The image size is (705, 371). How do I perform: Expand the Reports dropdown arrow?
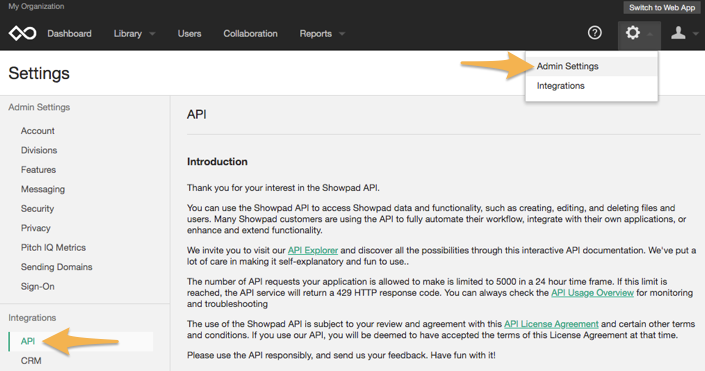coord(342,34)
